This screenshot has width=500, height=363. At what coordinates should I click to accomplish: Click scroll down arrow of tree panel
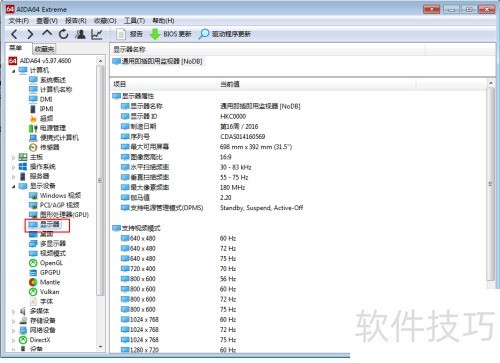click(x=100, y=347)
